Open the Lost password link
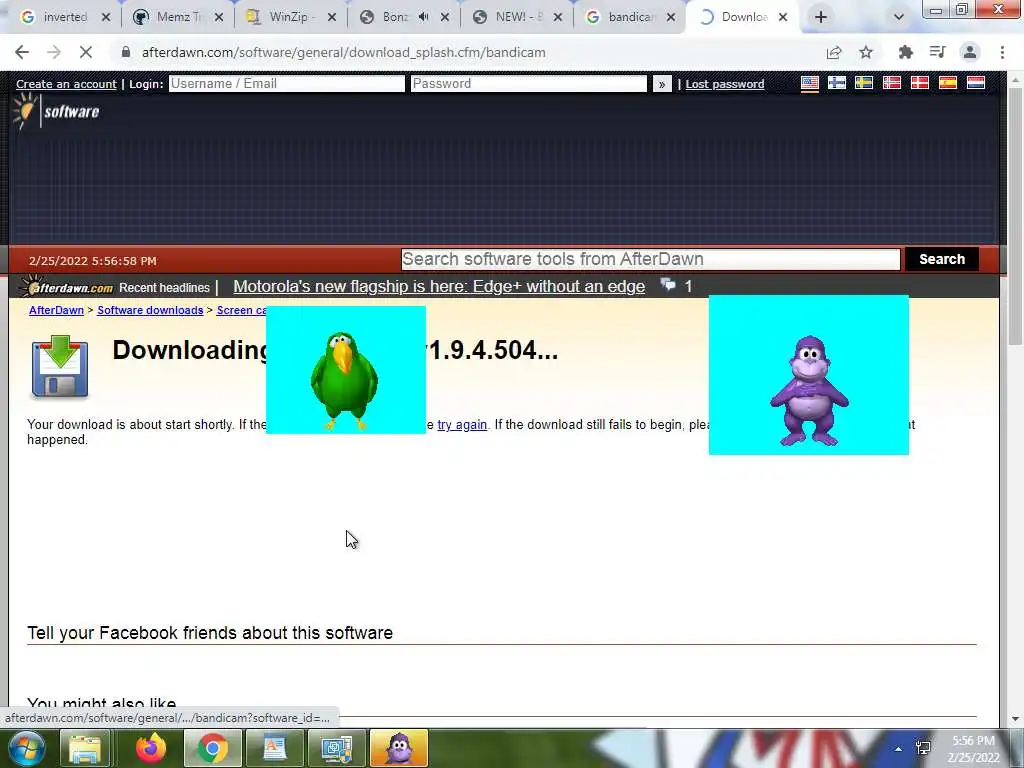 (x=724, y=84)
